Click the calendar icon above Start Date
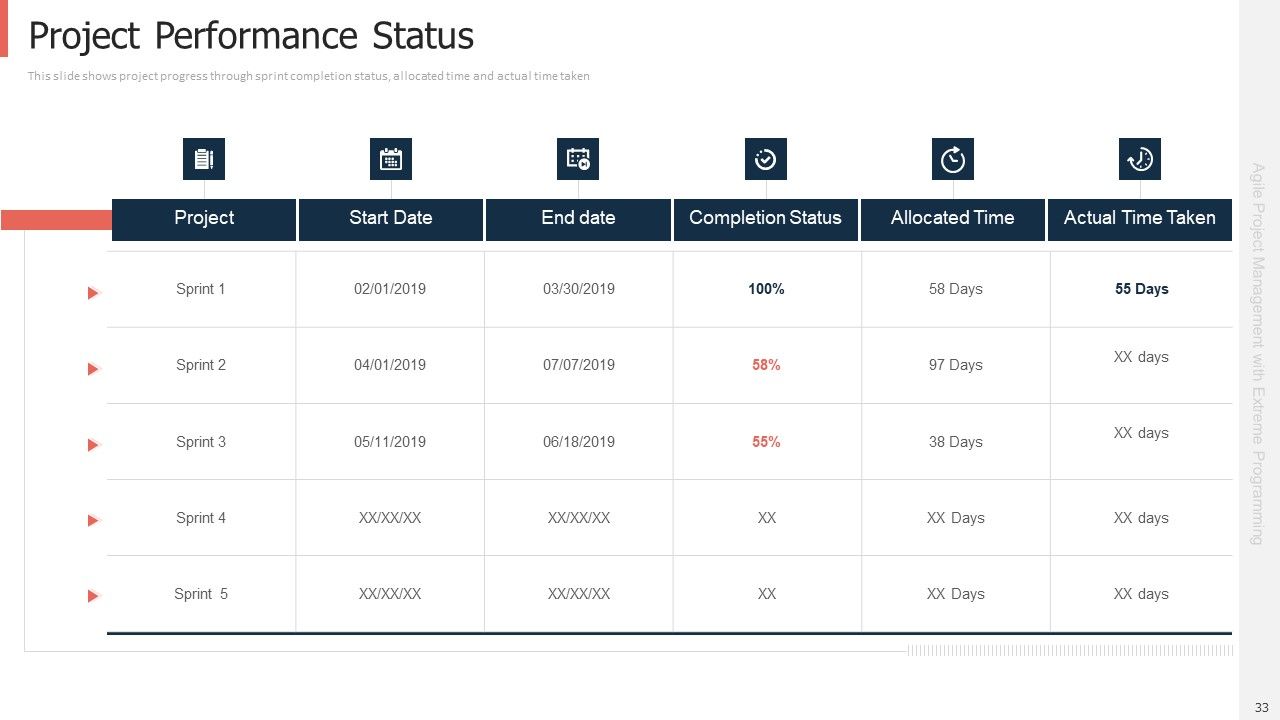The image size is (1280, 720). [x=391, y=159]
